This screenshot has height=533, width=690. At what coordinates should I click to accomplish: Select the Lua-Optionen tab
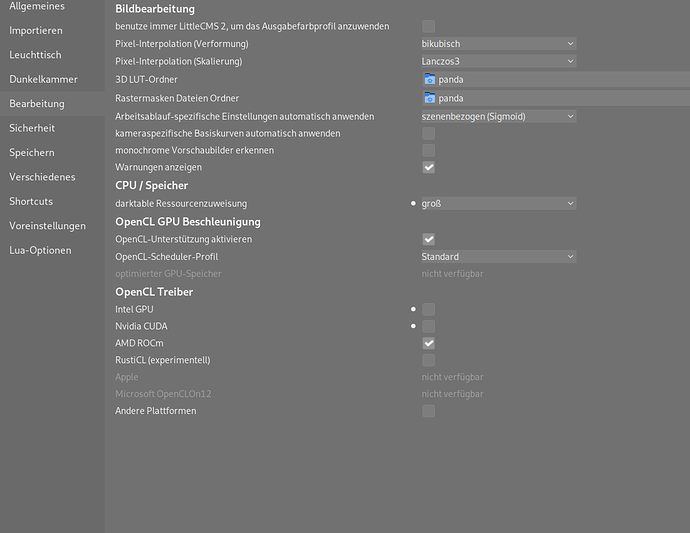(40, 250)
